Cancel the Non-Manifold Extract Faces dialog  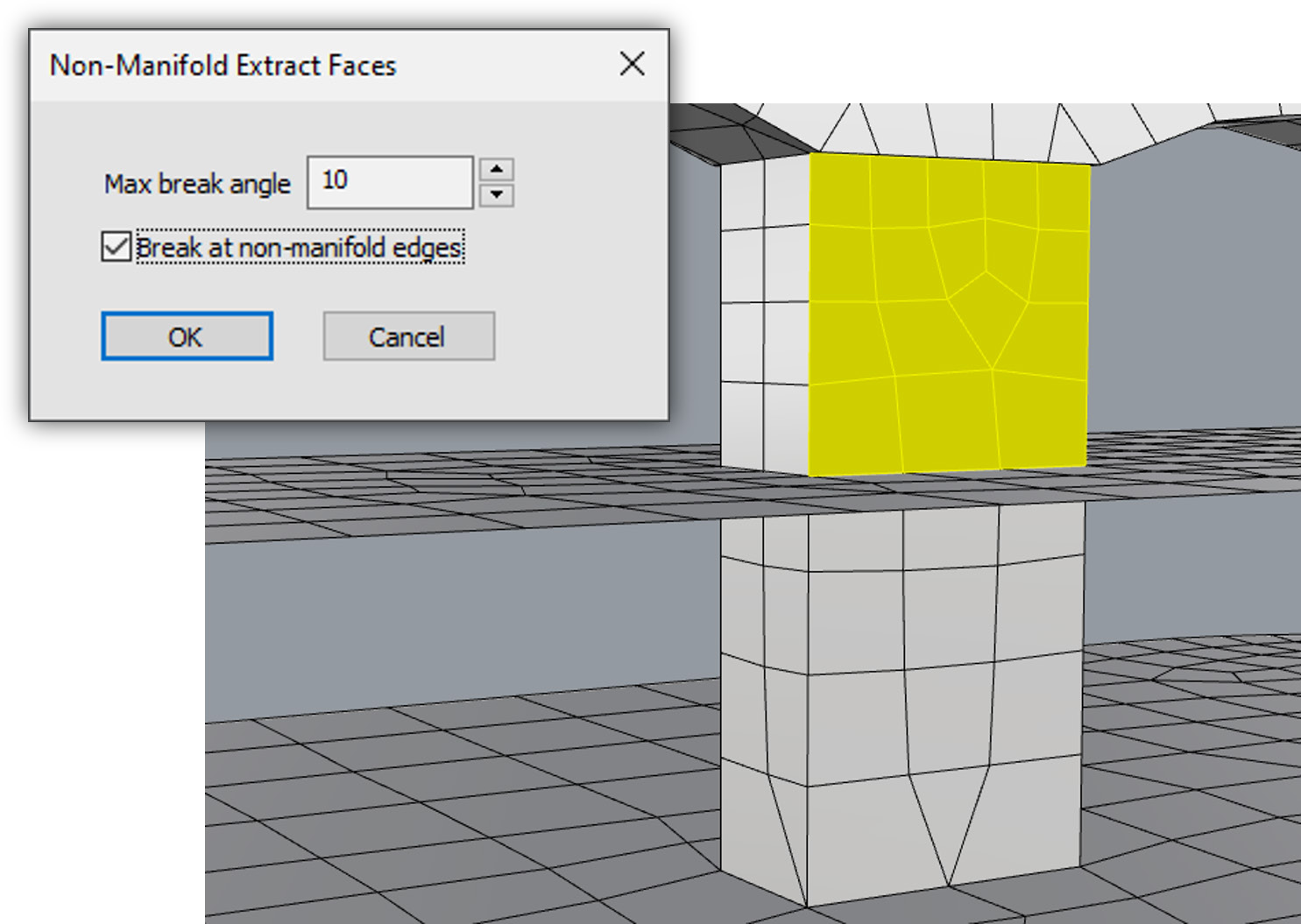point(408,336)
